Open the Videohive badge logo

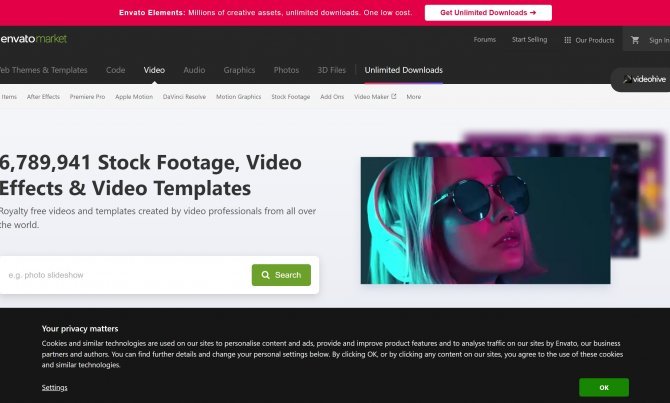(644, 79)
